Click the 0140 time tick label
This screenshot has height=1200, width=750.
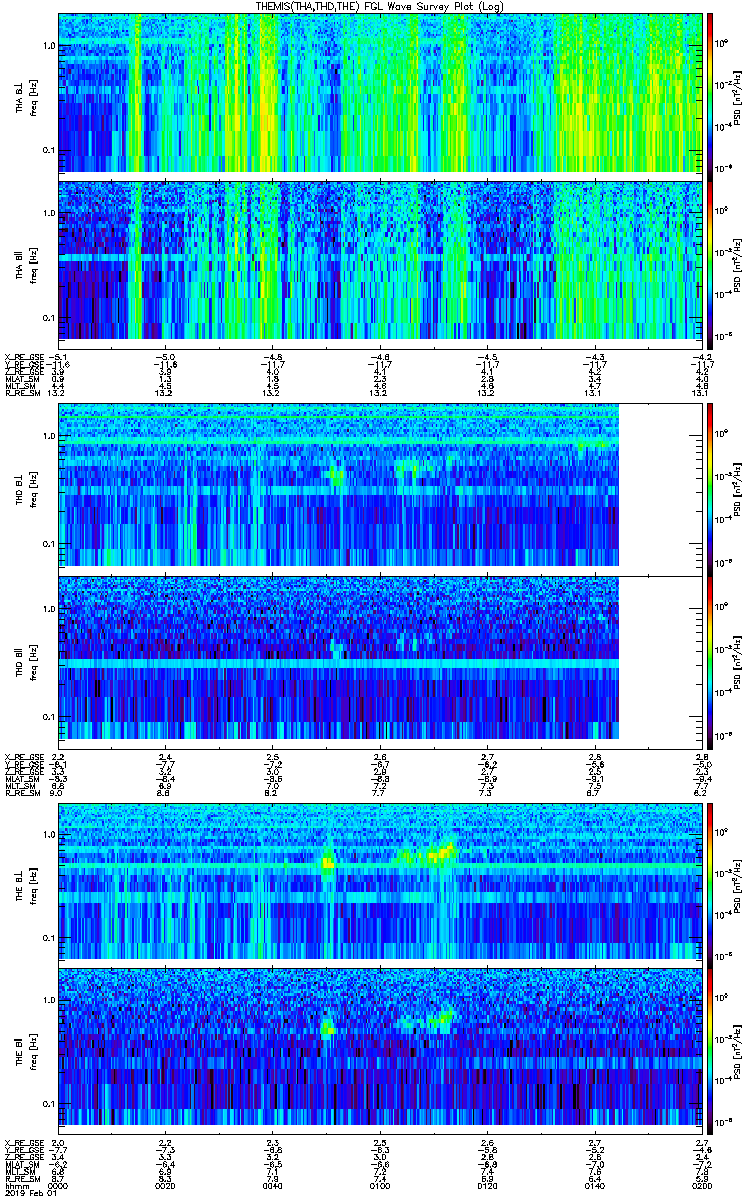point(594,1184)
